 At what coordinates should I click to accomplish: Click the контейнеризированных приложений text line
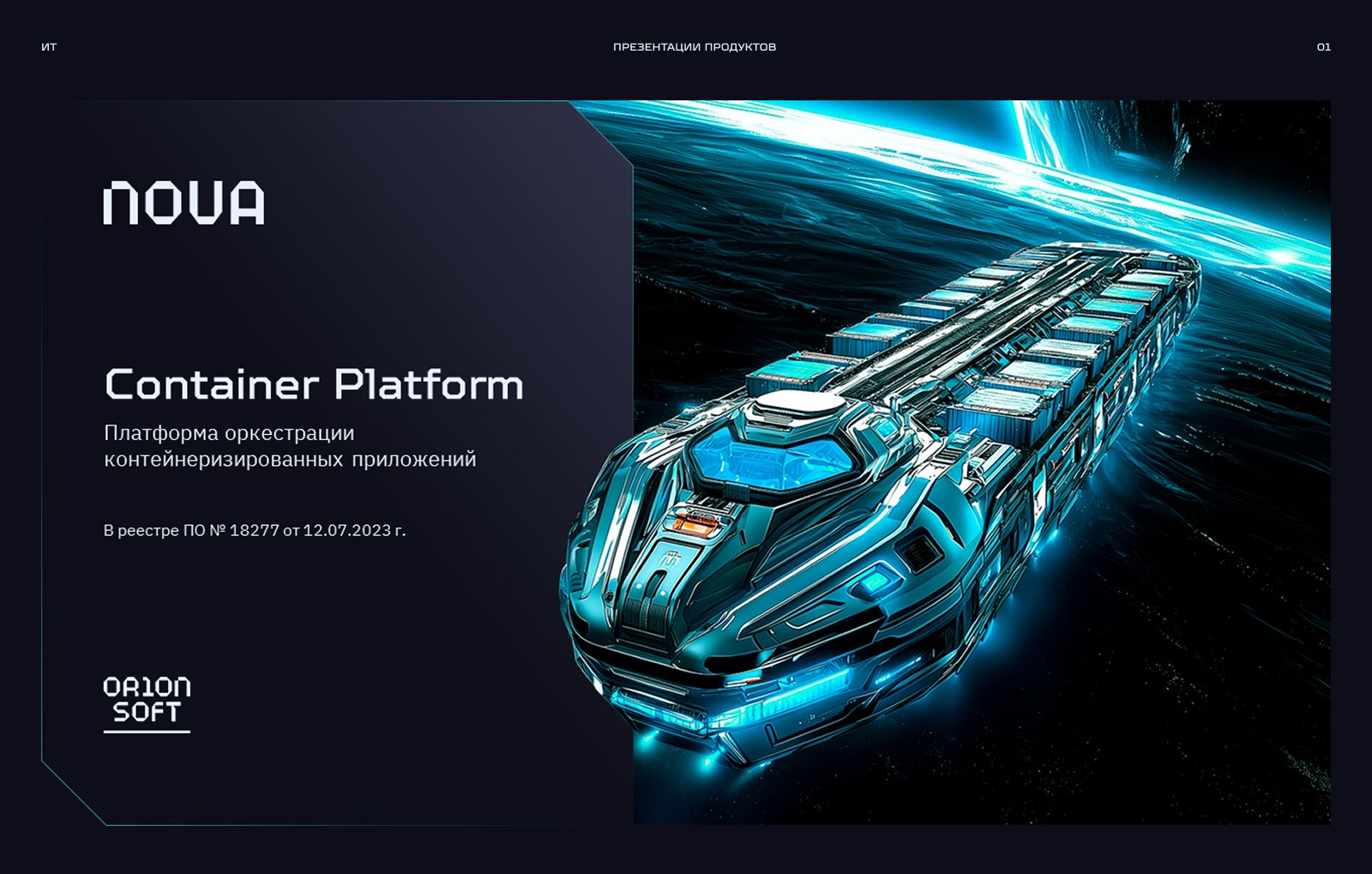point(290,460)
